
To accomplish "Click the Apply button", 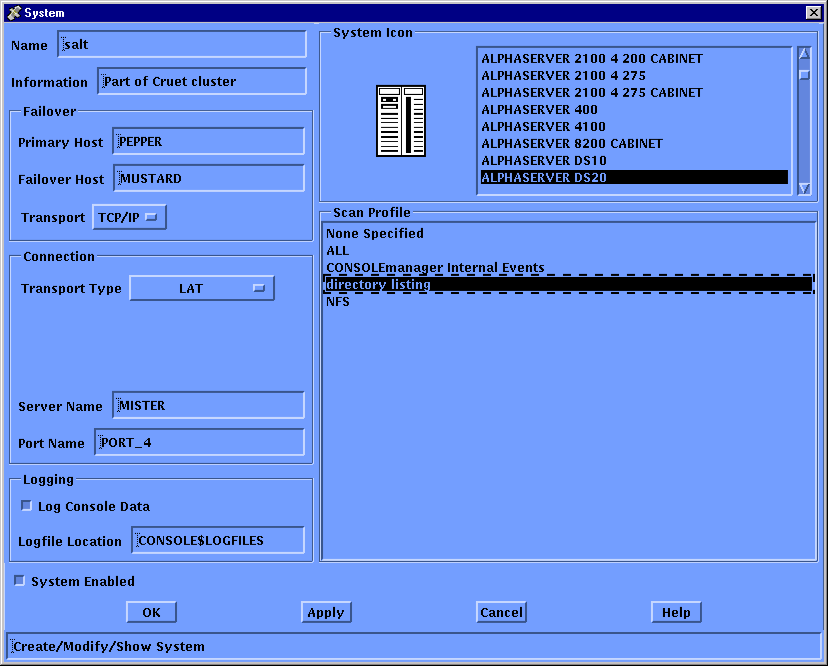I will pyautogui.click(x=326, y=612).
